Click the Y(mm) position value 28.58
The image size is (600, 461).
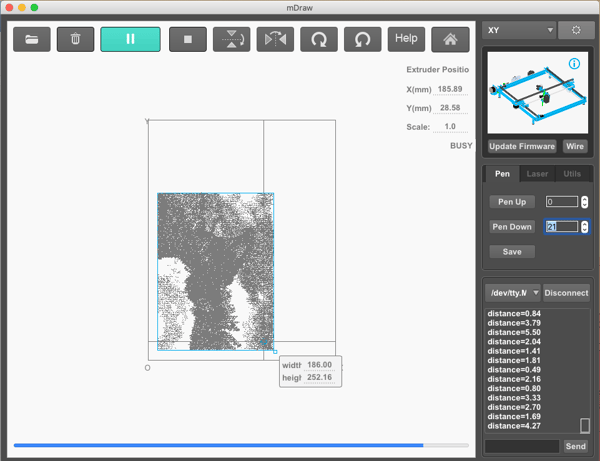(x=450, y=108)
